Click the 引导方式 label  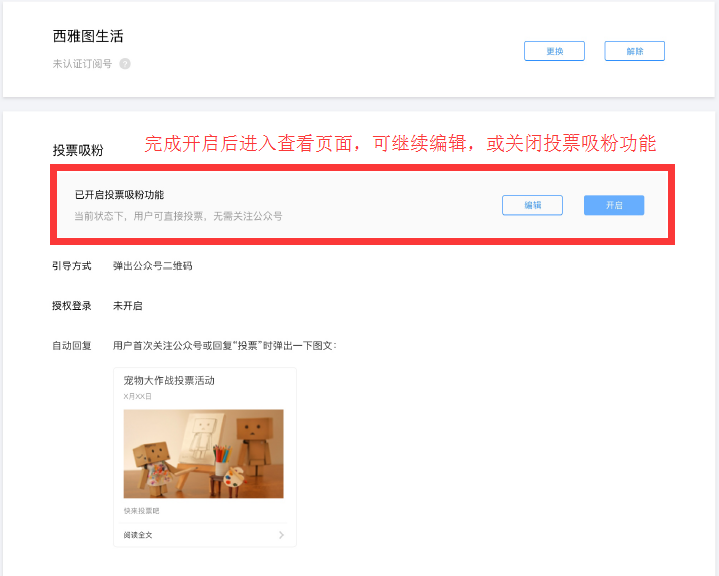pos(72,266)
